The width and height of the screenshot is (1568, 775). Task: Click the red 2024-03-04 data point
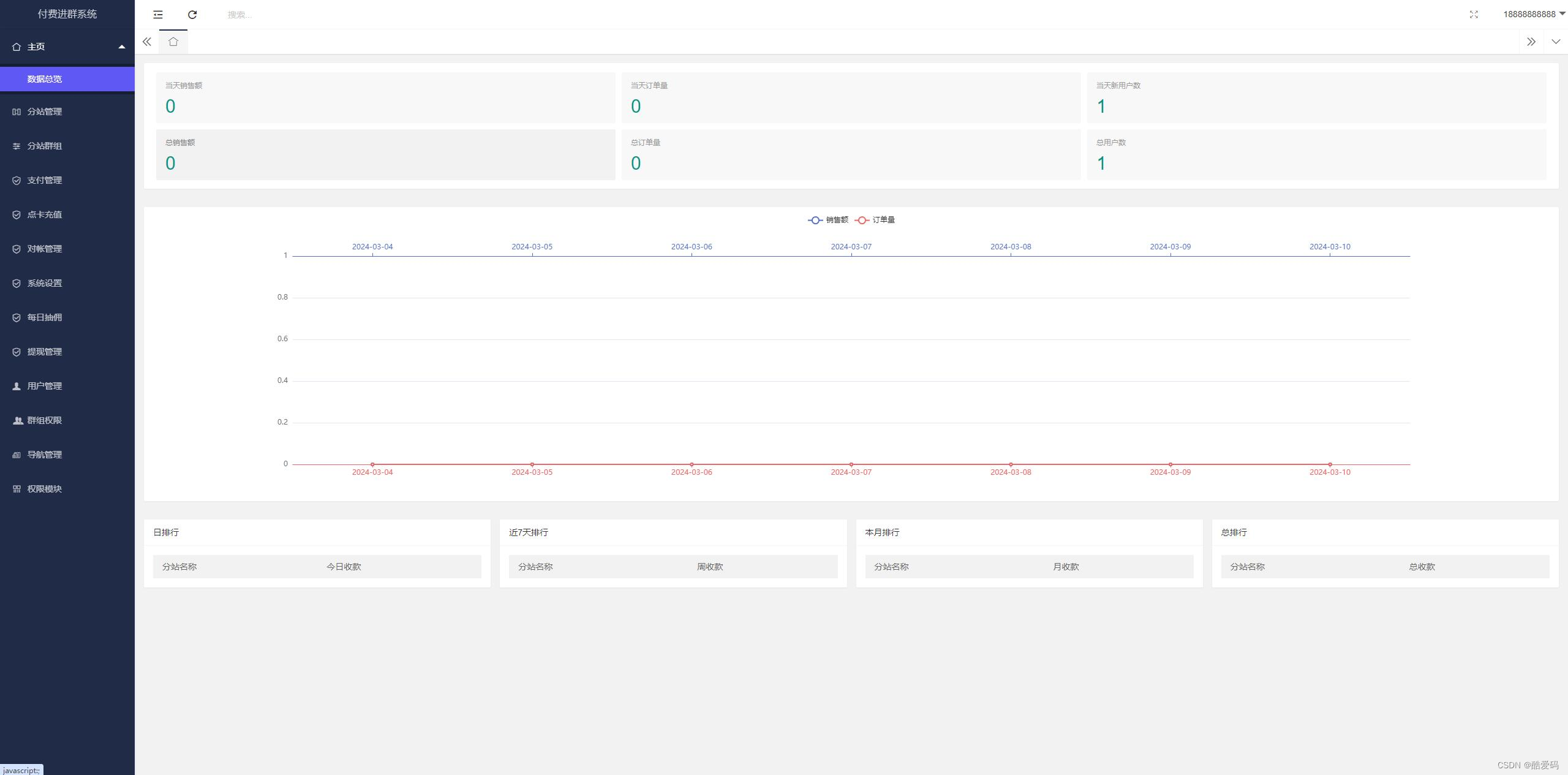(x=372, y=464)
